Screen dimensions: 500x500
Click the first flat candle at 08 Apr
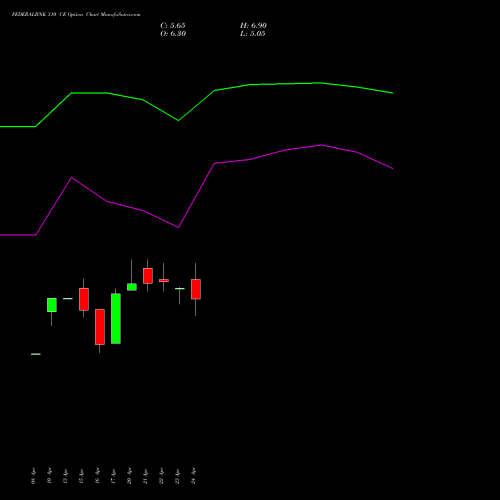pyautogui.click(x=36, y=354)
